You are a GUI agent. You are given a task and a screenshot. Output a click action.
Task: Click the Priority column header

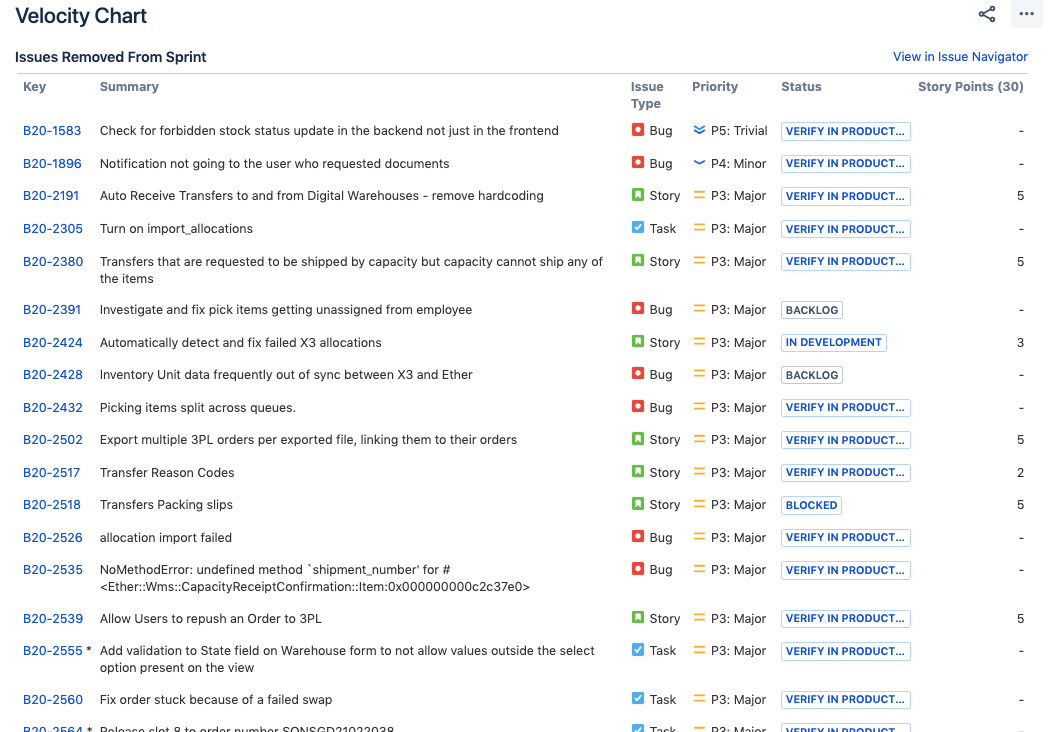[x=714, y=86]
